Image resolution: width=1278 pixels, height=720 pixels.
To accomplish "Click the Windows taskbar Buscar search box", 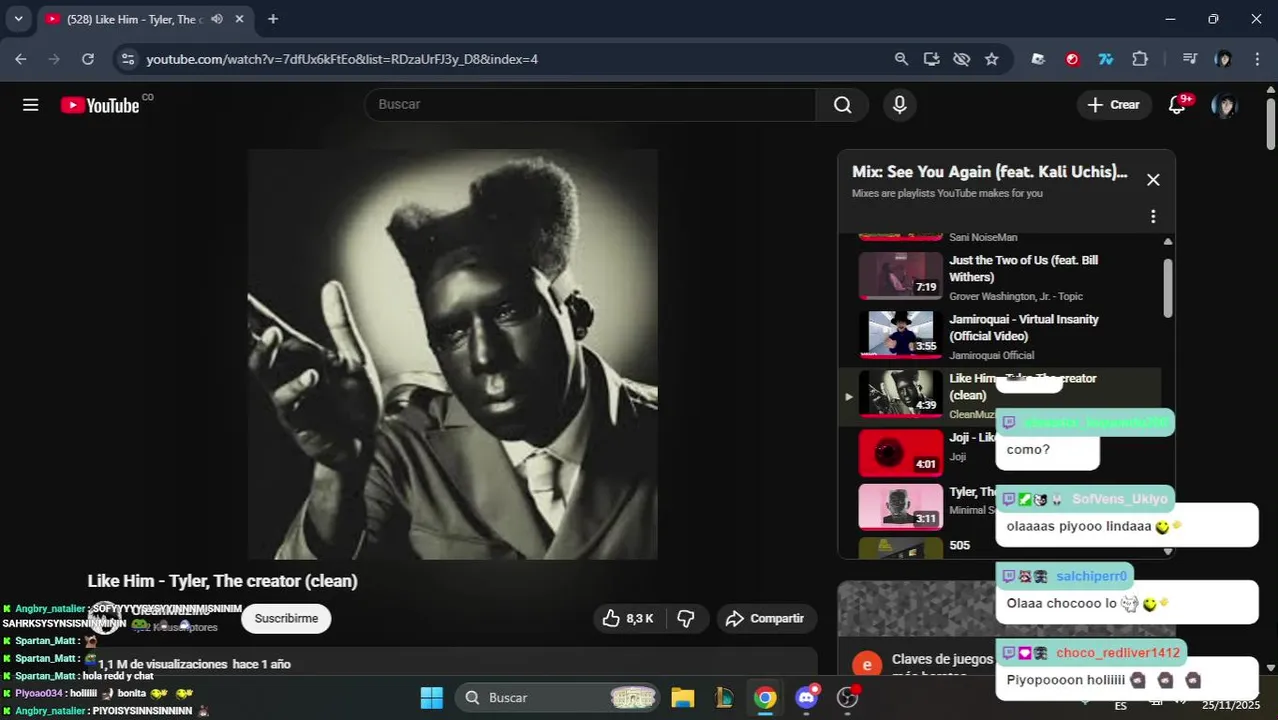I will click(x=558, y=698).
